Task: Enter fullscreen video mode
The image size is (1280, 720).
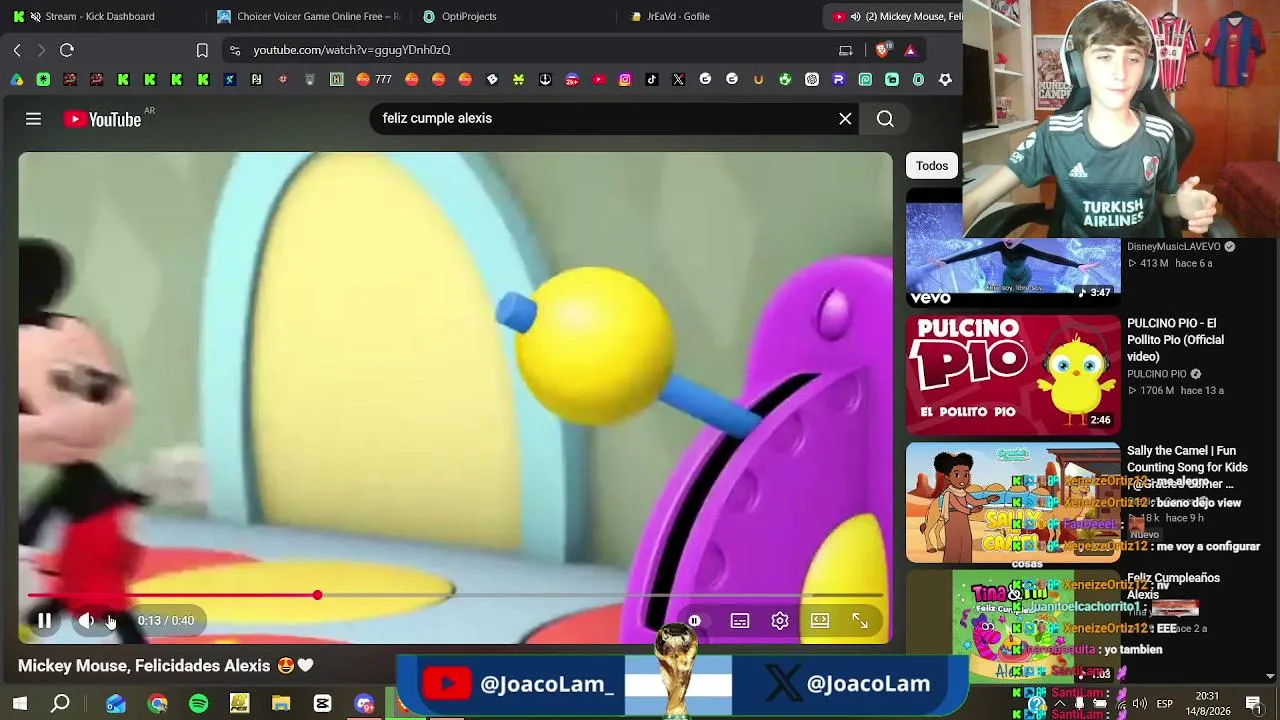Action: click(x=860, y=621)
